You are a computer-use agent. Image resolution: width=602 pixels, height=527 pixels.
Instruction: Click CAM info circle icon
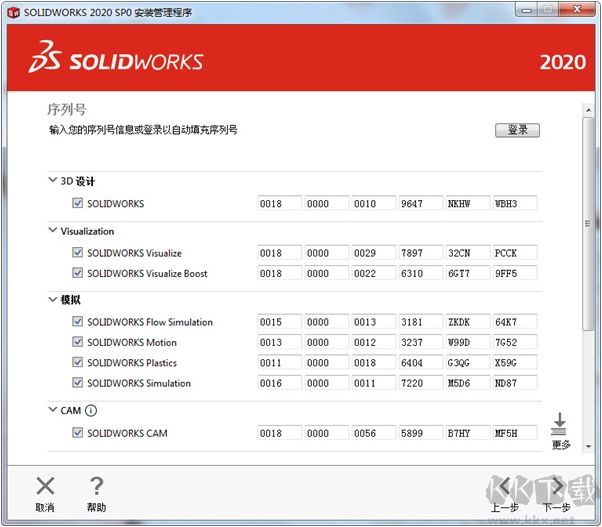(91, 411)
